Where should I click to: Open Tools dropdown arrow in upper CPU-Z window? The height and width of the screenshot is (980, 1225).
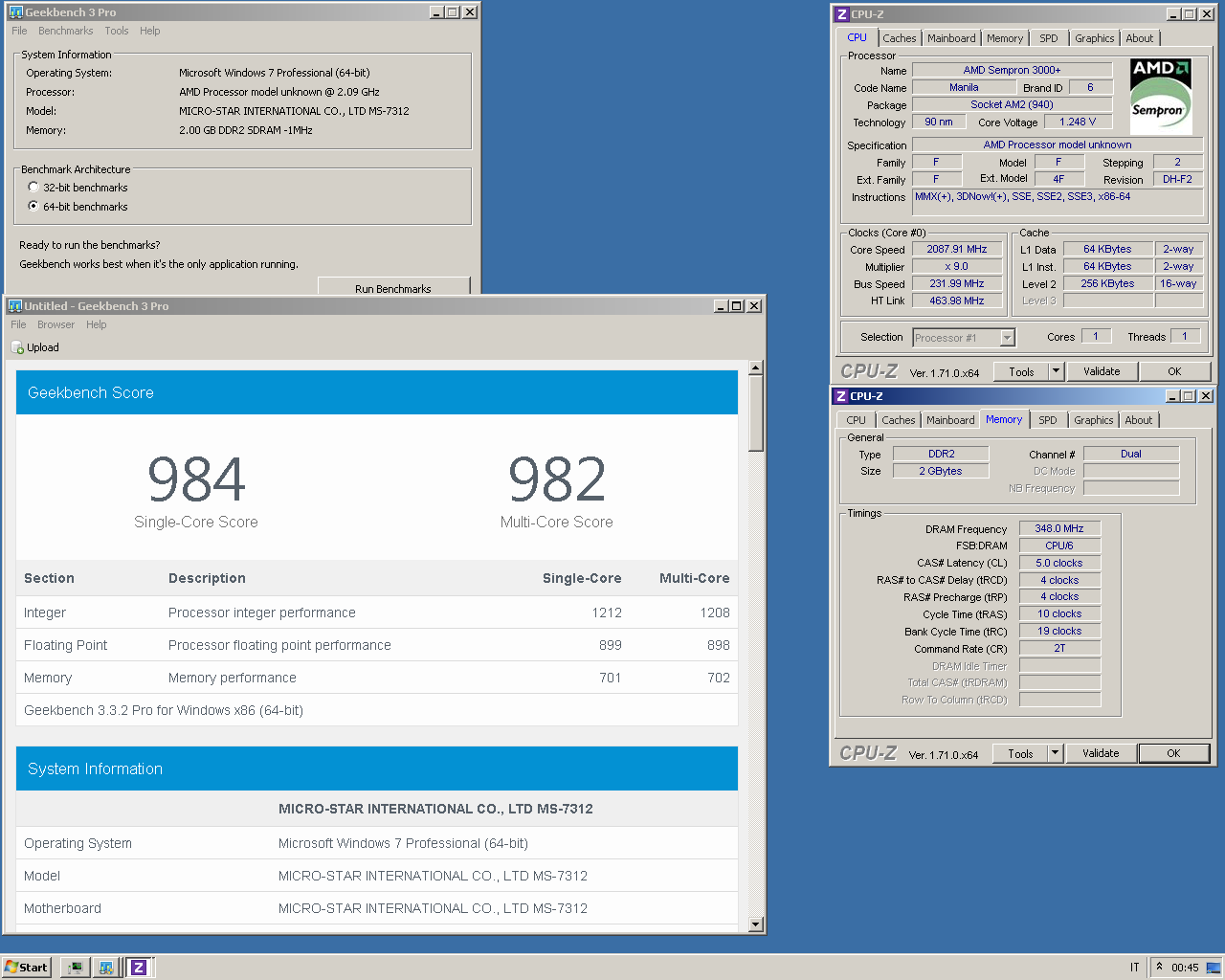pos(1057,371)
